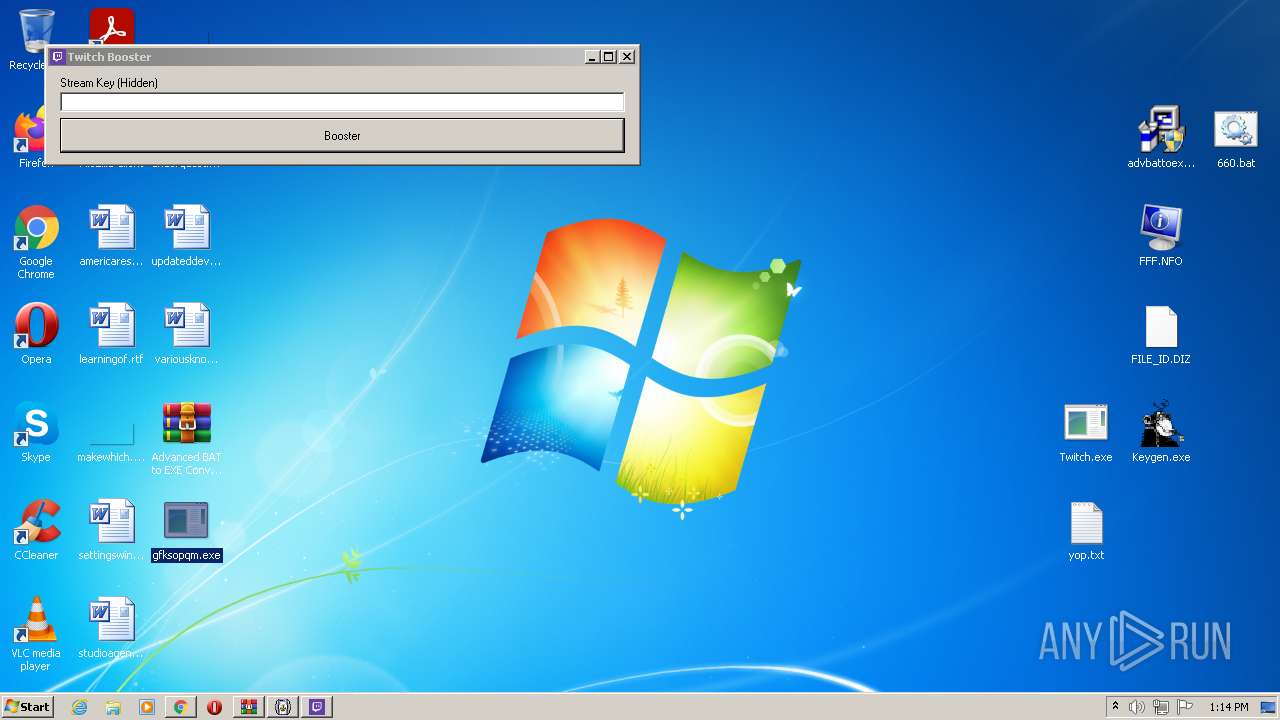Select the studioagen document icon
This screenshot has height=720, width=1280.
click(111, 629)
